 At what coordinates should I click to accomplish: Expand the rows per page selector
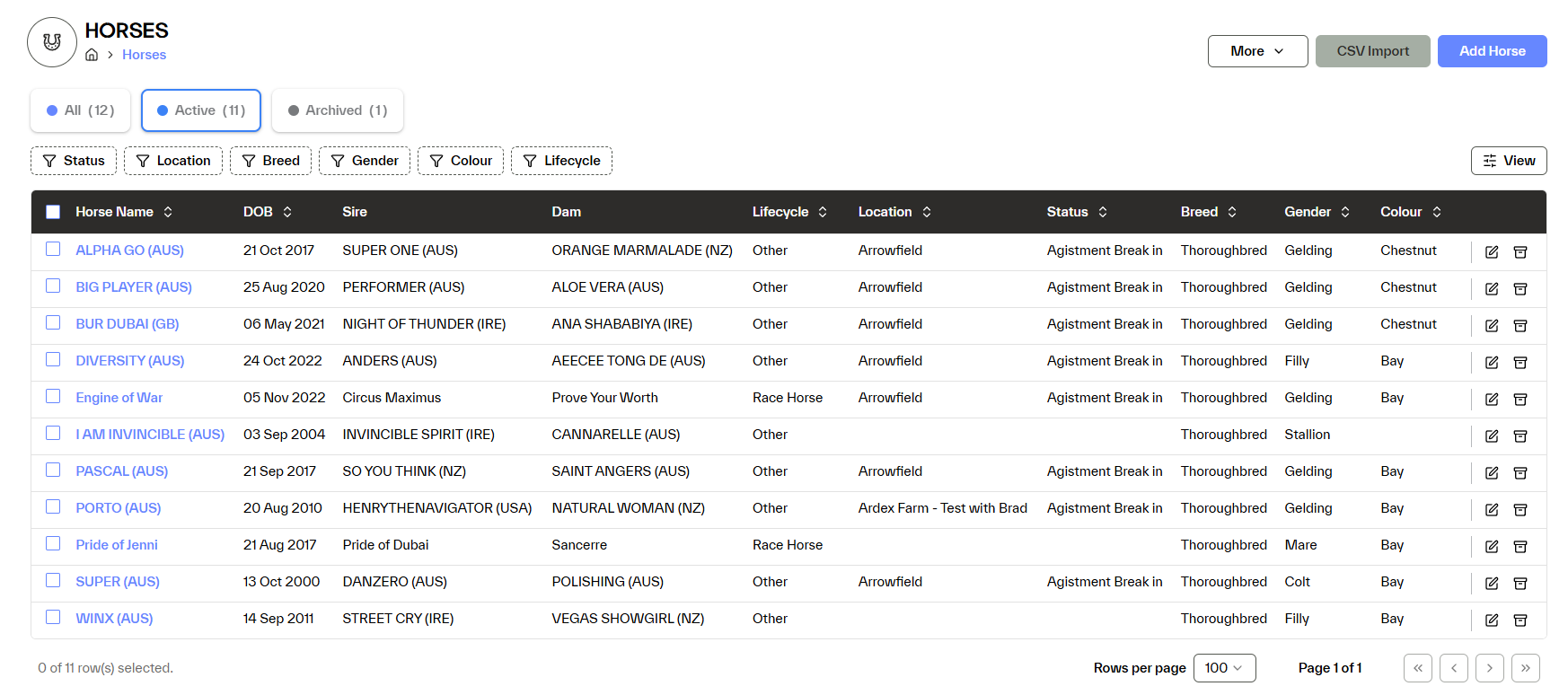pos(1223,668)
